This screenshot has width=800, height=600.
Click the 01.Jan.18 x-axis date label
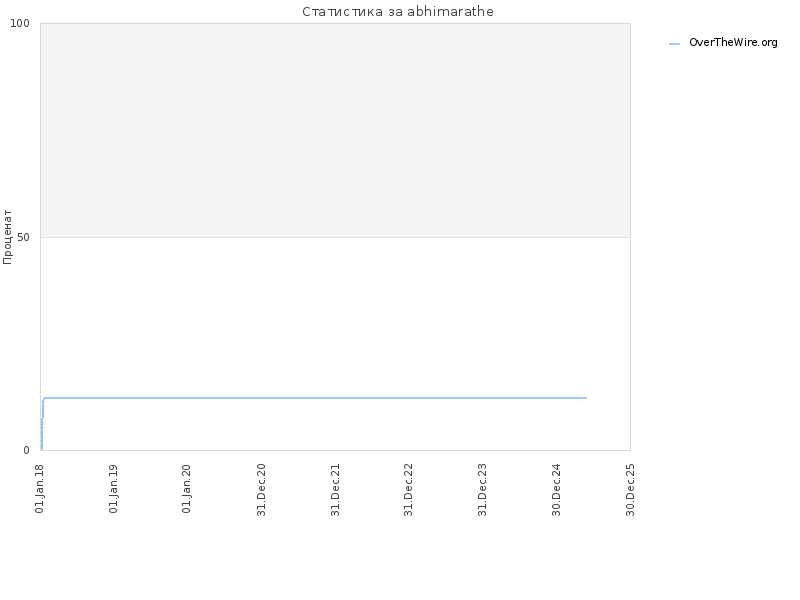coord(40,489)
